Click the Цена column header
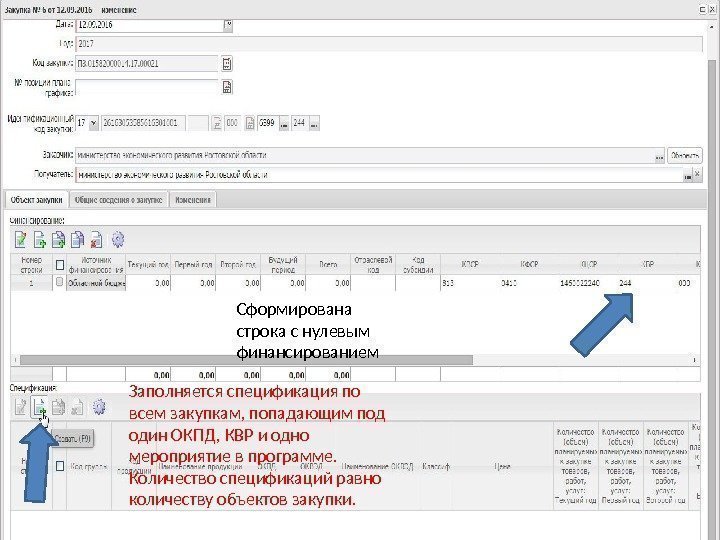 [x=502, y=467]
